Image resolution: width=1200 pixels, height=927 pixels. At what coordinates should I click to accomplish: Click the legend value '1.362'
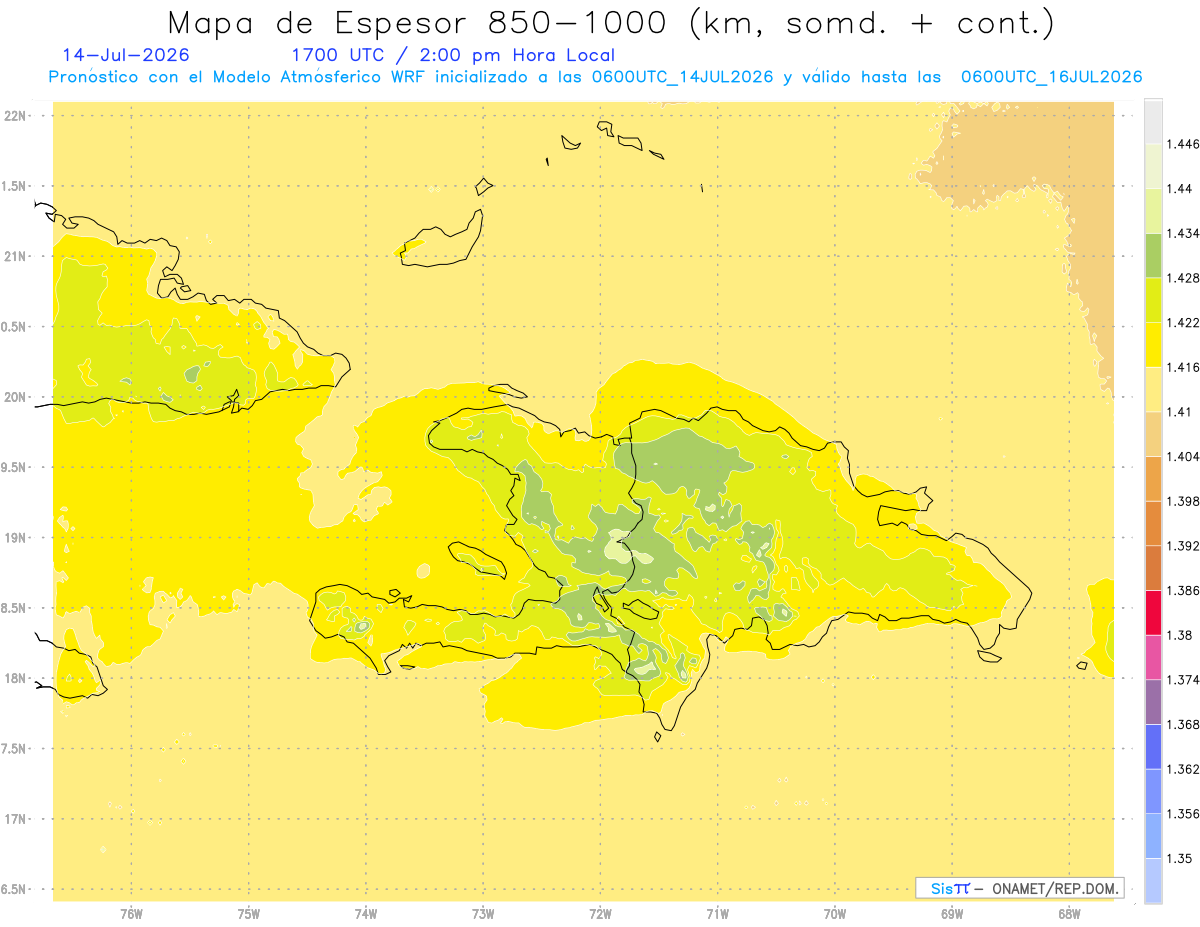[1184, 769]
